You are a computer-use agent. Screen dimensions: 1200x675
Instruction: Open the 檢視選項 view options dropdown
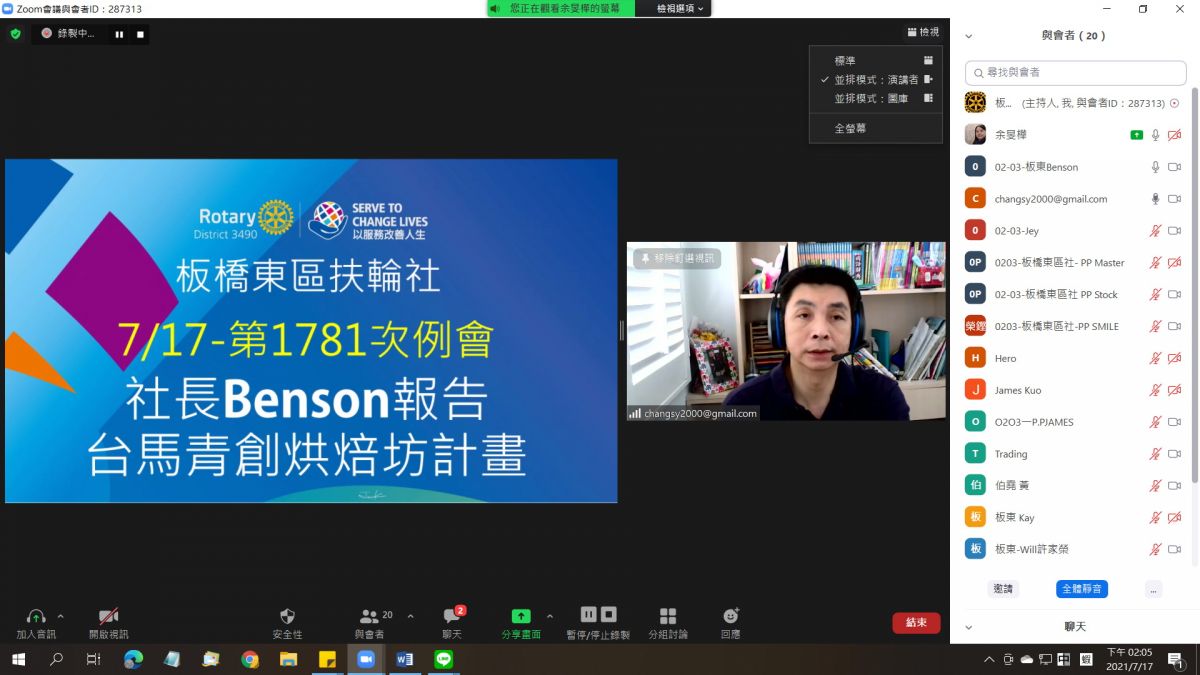pyautogui.click(x=680, y=8)
